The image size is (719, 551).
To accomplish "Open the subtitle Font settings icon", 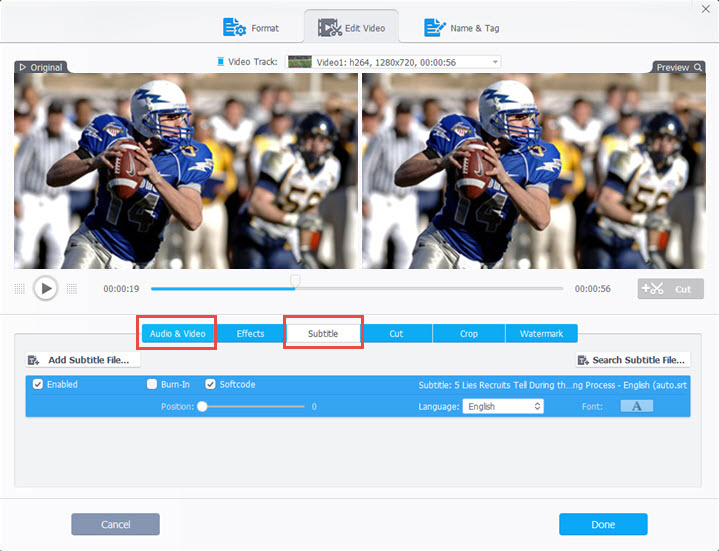I will pos(636,406).
